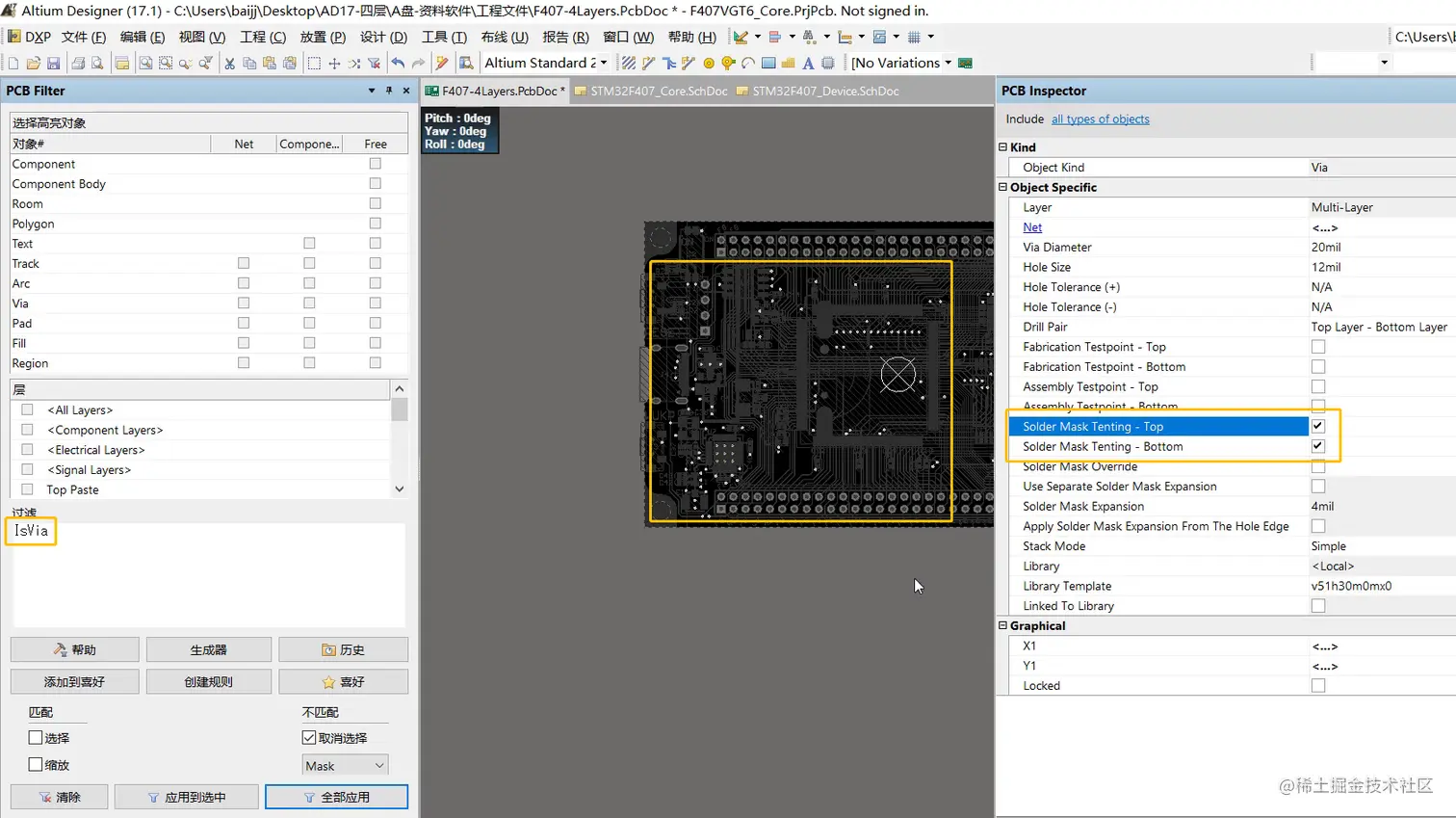Viewport: 1456px width, 818px height.
Task: Open the Mask dropdown in PCB Filter
Action: click(345, 766)
